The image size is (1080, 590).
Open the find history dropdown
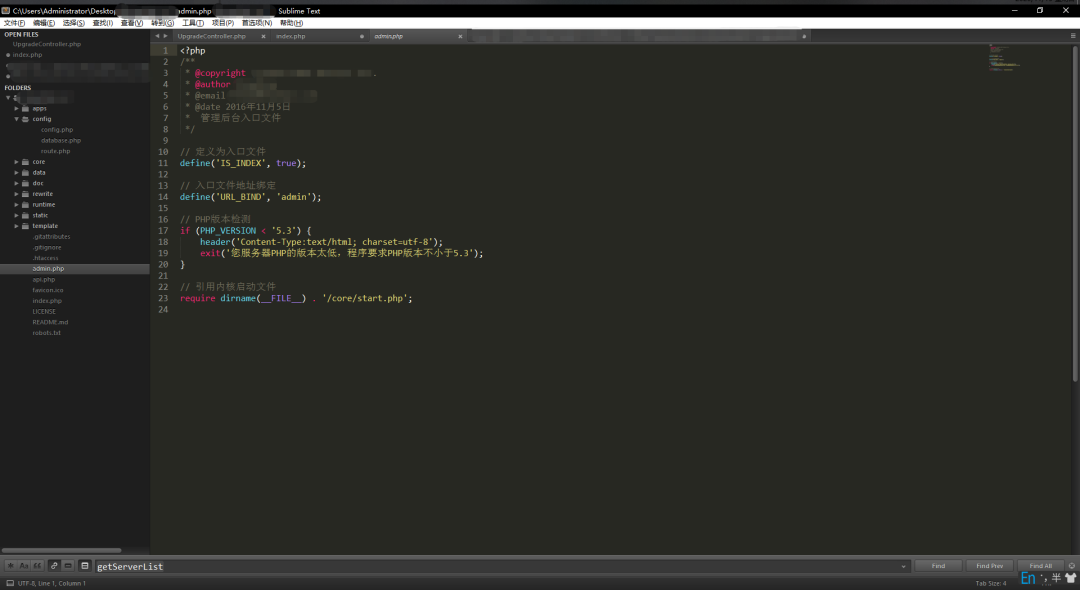click(x=904, y=566)
